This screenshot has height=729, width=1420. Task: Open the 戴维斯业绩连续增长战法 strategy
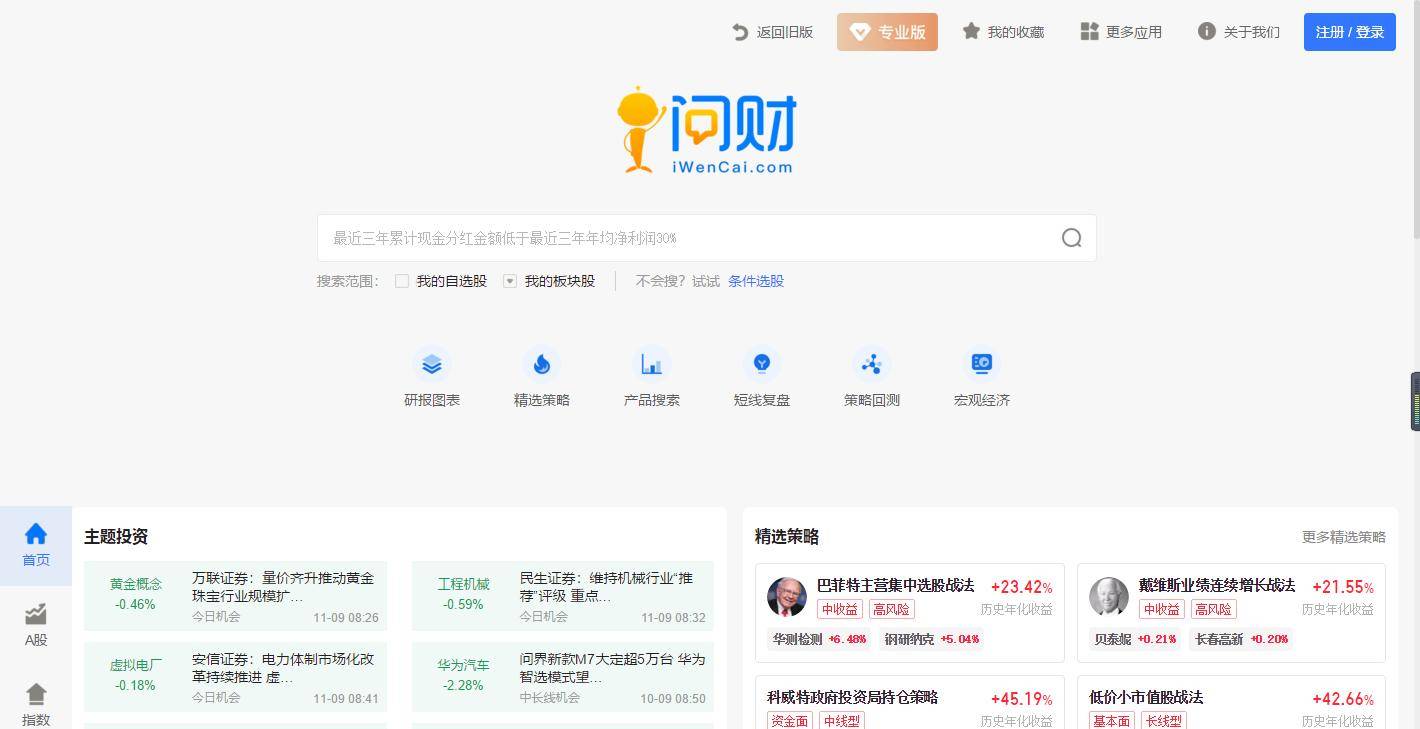[1217, 585]
